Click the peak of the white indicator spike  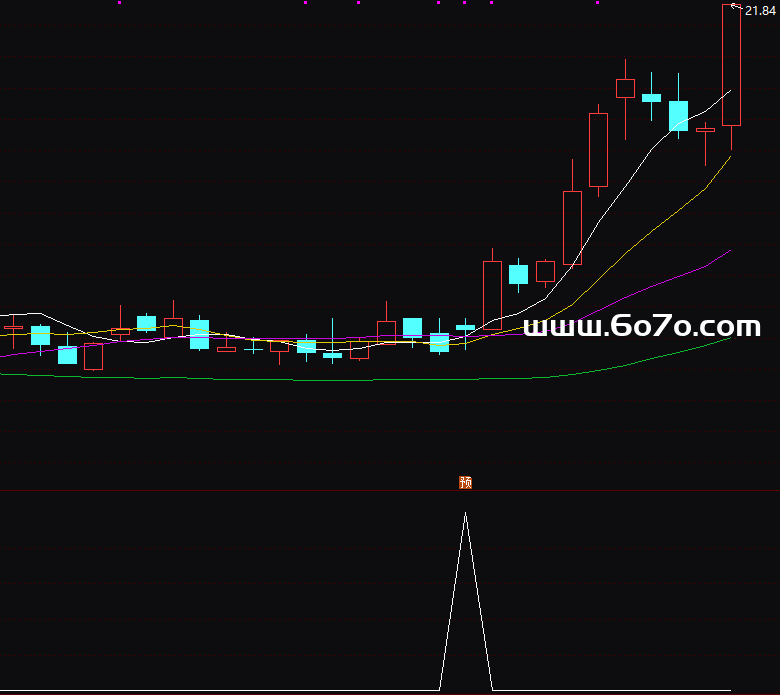click(x=465, y=514)
